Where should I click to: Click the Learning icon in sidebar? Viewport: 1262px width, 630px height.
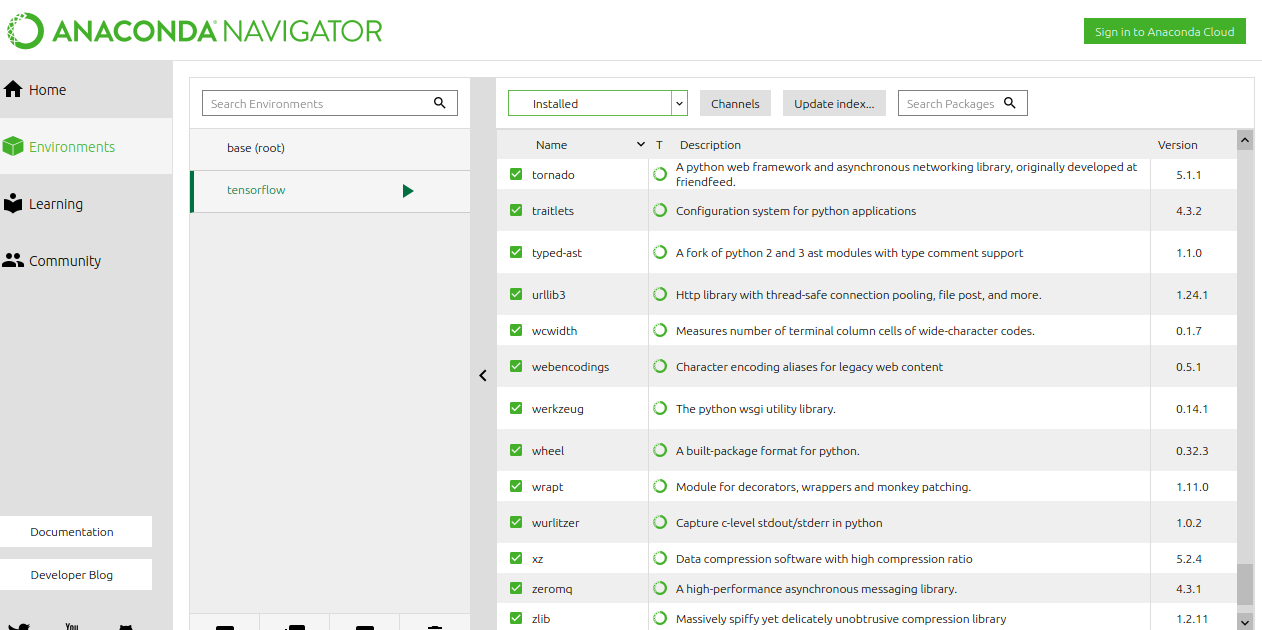[x=13, y=204]
